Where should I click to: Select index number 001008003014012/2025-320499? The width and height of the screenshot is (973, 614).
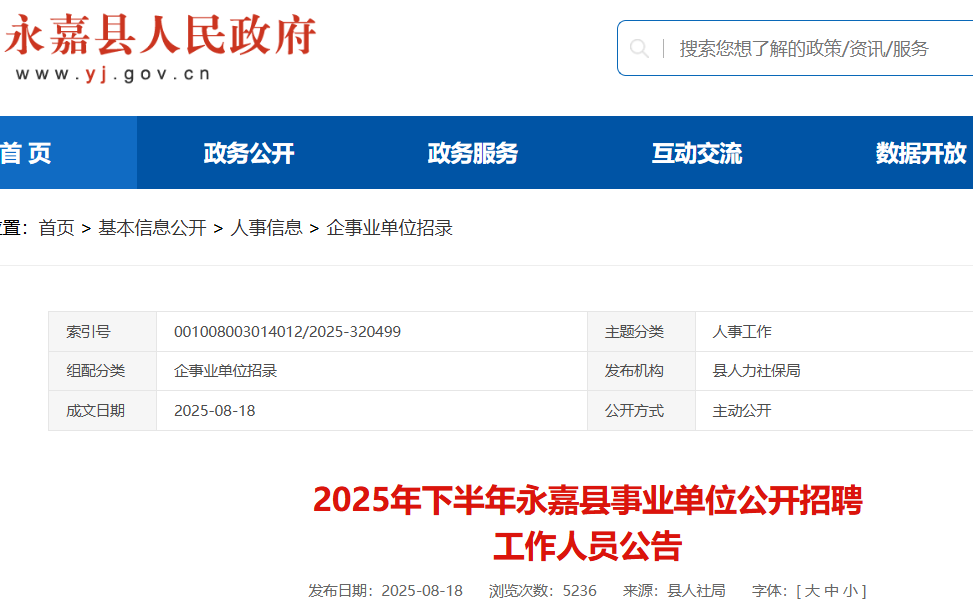[x=287, y=332]
